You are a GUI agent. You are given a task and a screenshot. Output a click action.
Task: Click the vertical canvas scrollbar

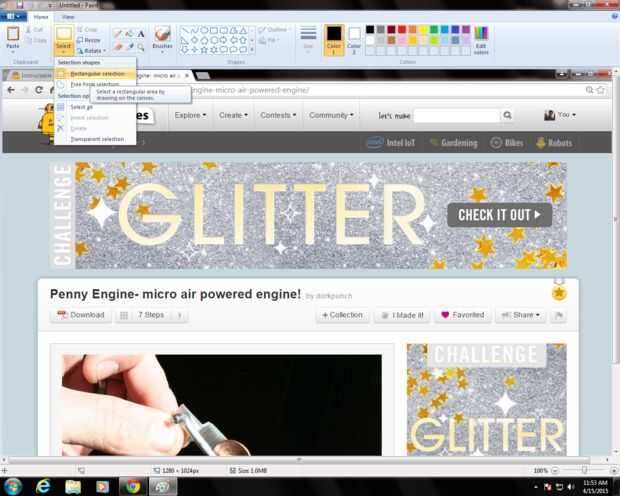[615, 218]
